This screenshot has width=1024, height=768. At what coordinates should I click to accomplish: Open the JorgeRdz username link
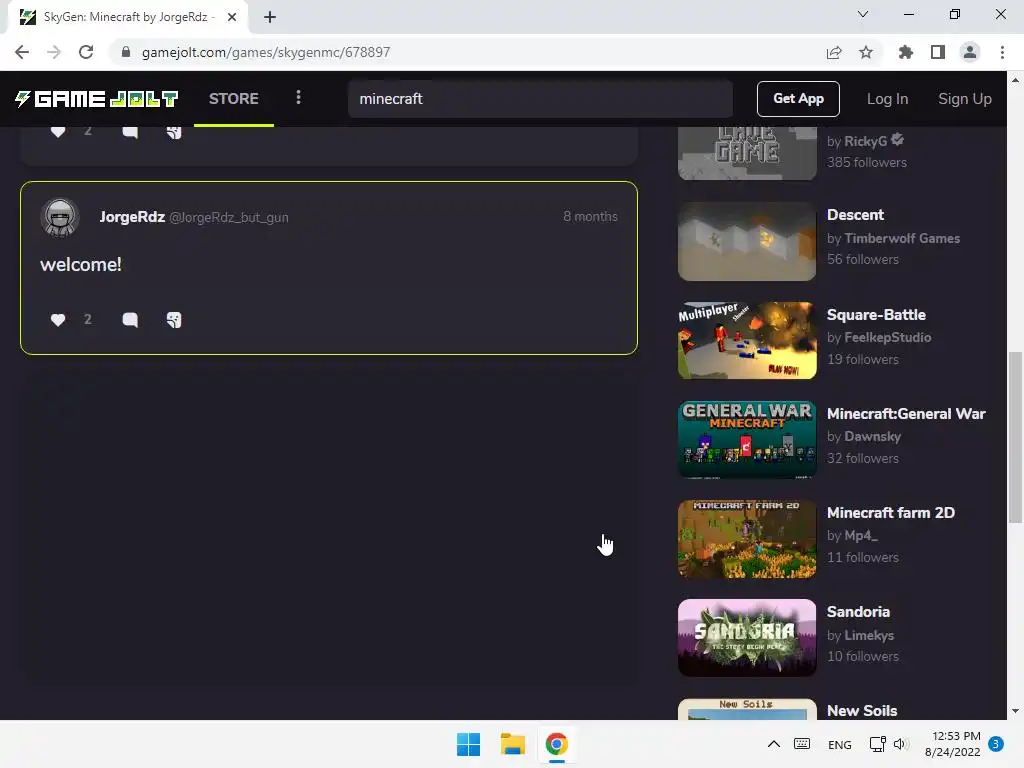tap(132, 217)
